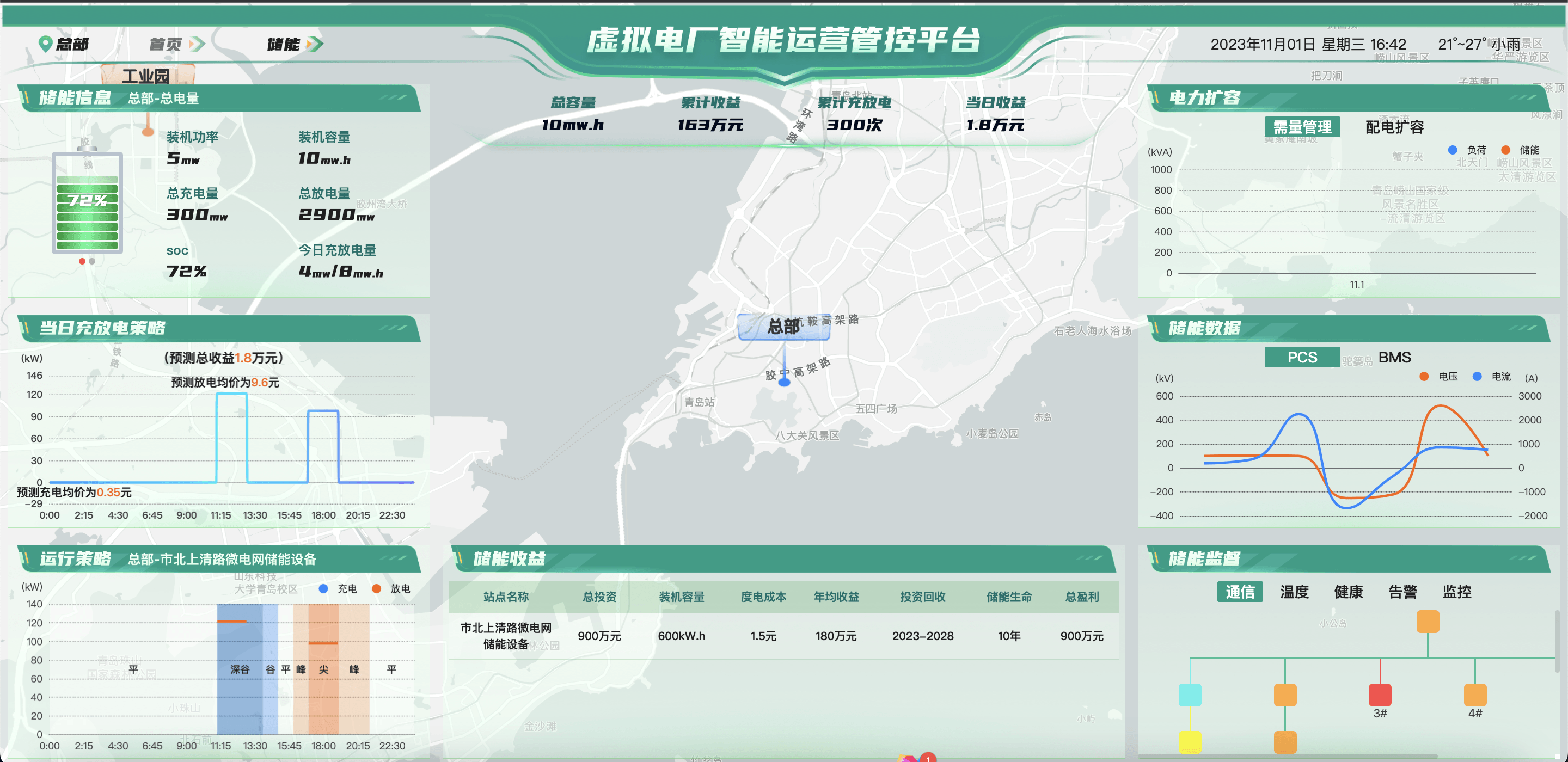Click the 总放电量 2900mw value

[336, 215]
